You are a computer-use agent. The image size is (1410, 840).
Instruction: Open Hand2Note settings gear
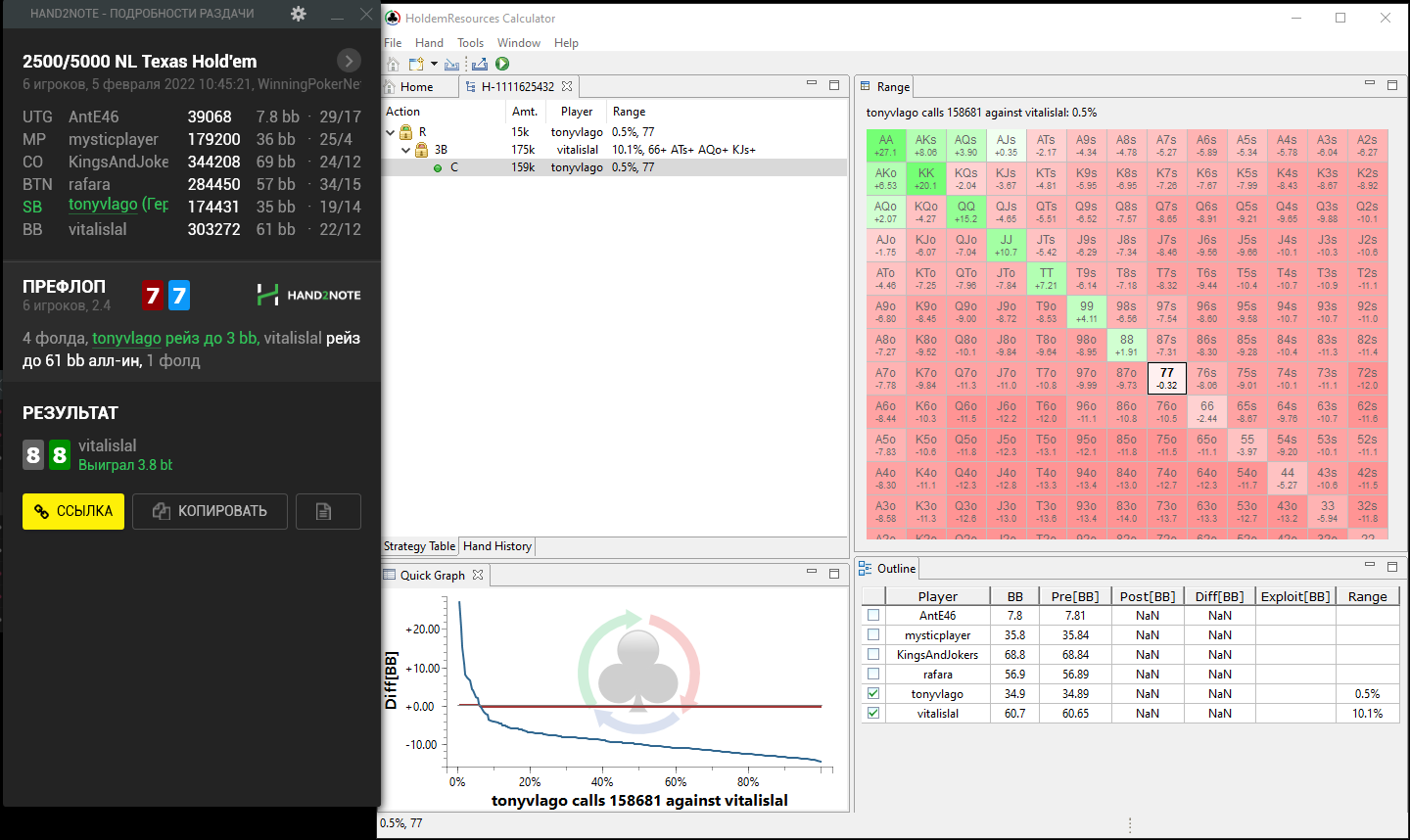coord(299,14)
